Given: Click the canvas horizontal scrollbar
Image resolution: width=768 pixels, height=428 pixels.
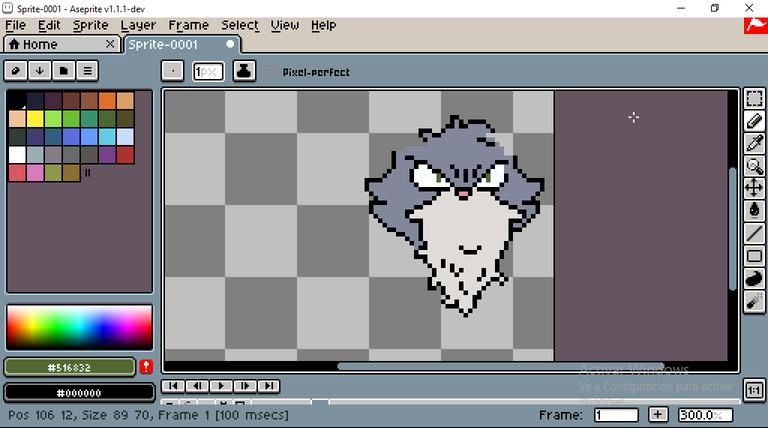Looking at the screenshot, I should [501, 366].
